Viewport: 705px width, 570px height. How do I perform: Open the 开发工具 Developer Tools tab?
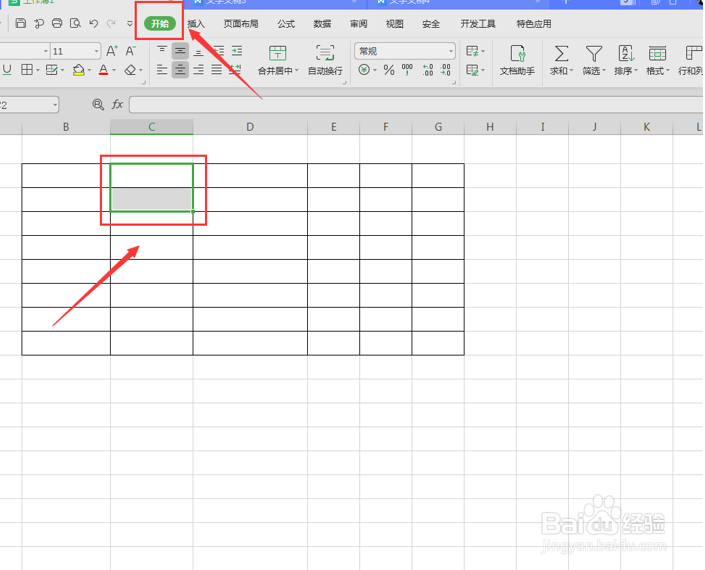pyautogui.click(x=478, y=24)
